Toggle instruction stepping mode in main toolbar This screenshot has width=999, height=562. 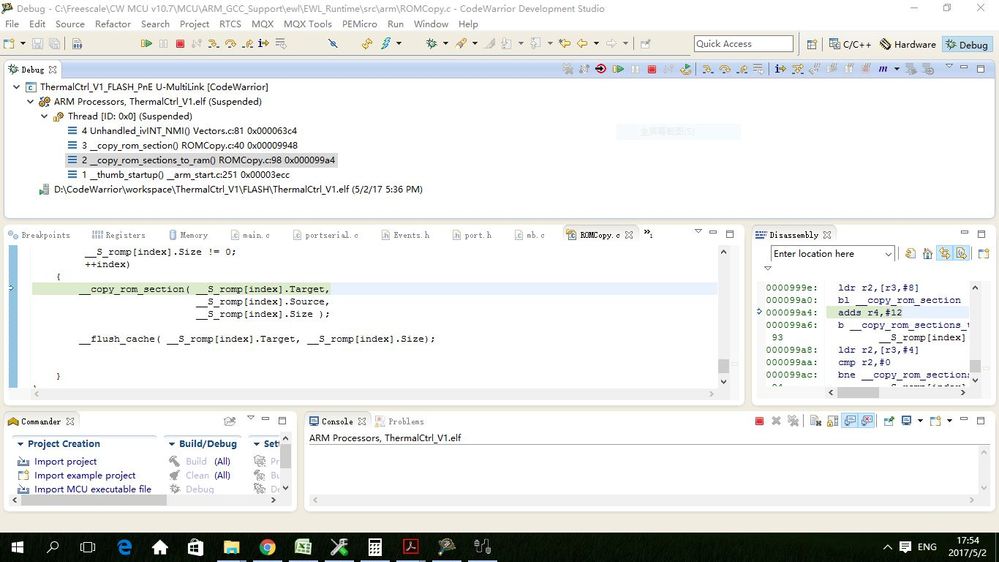coord(264,43)
